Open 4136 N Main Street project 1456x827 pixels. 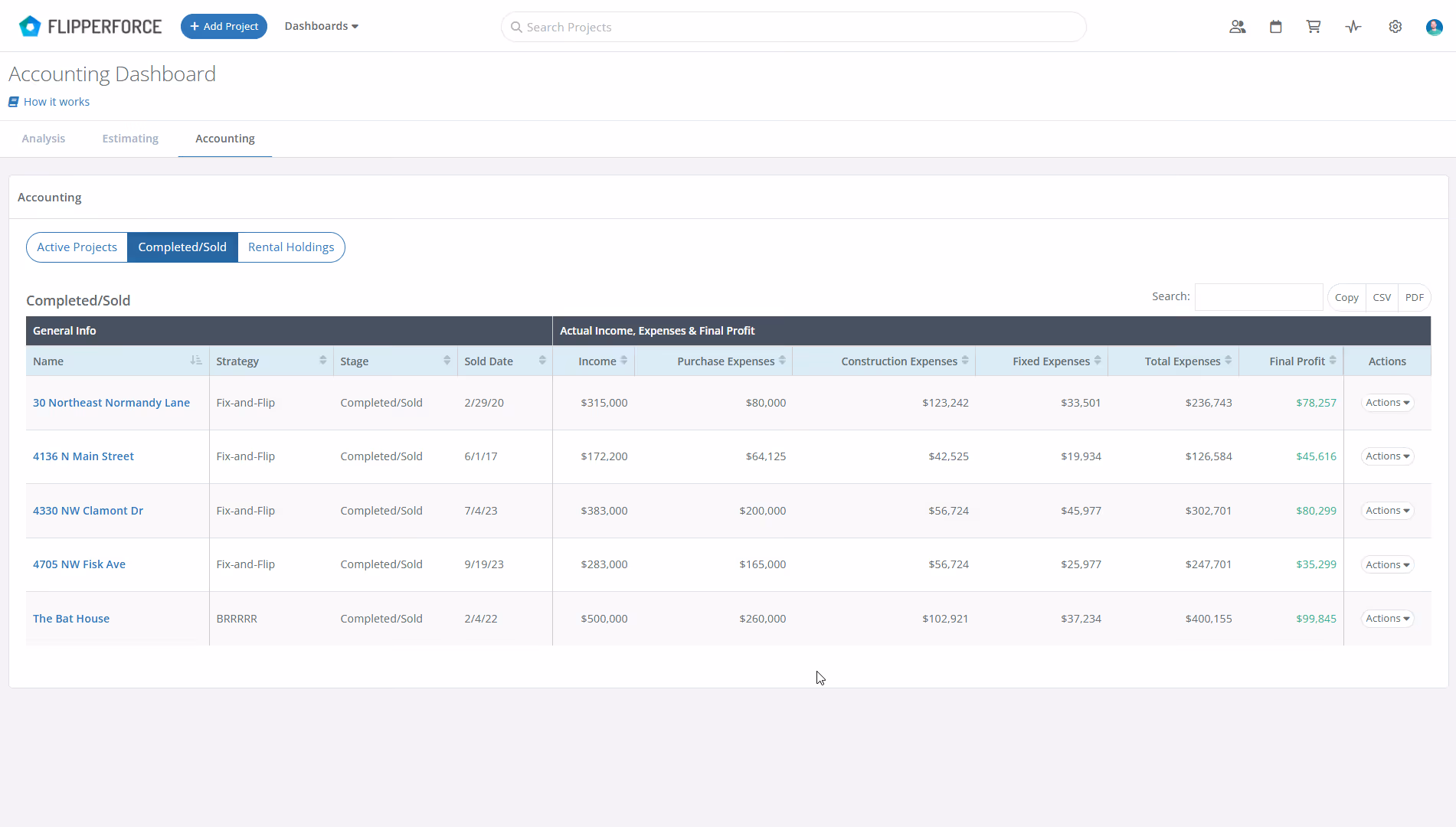click(x=83, y=456)
